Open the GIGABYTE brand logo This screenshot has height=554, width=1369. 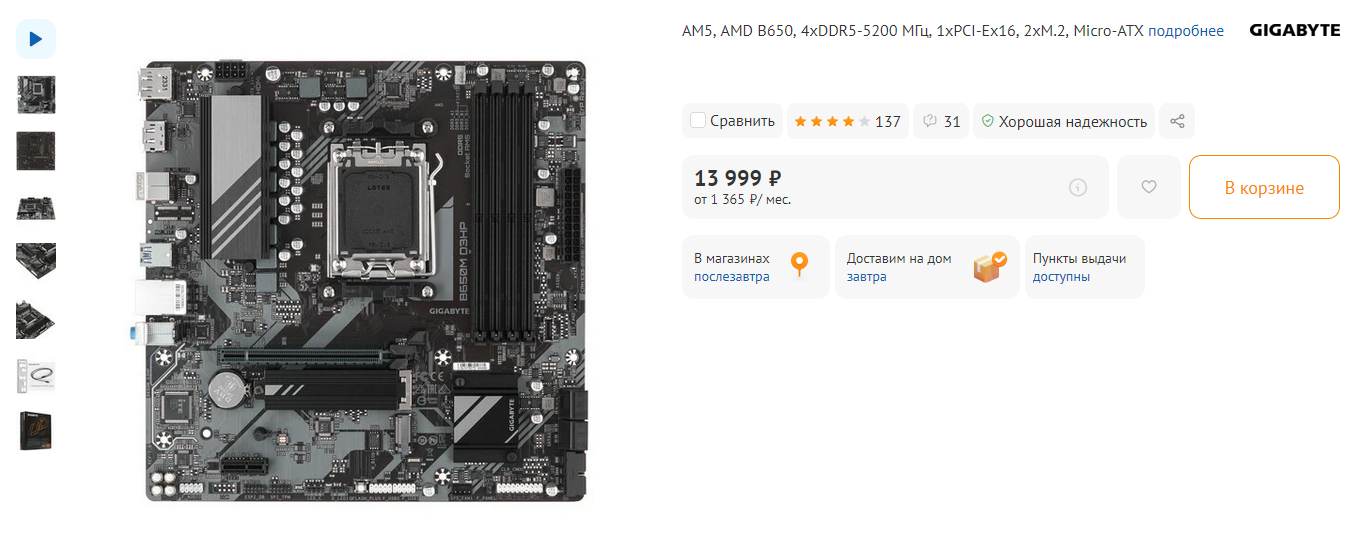(1295, 31)
